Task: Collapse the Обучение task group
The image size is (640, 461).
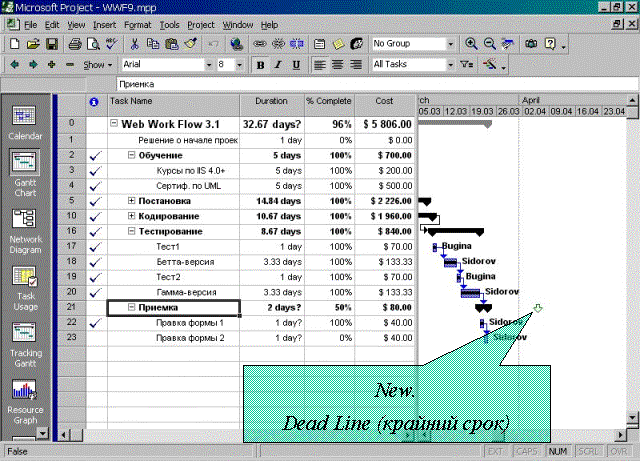Action: tap(131, 155)
